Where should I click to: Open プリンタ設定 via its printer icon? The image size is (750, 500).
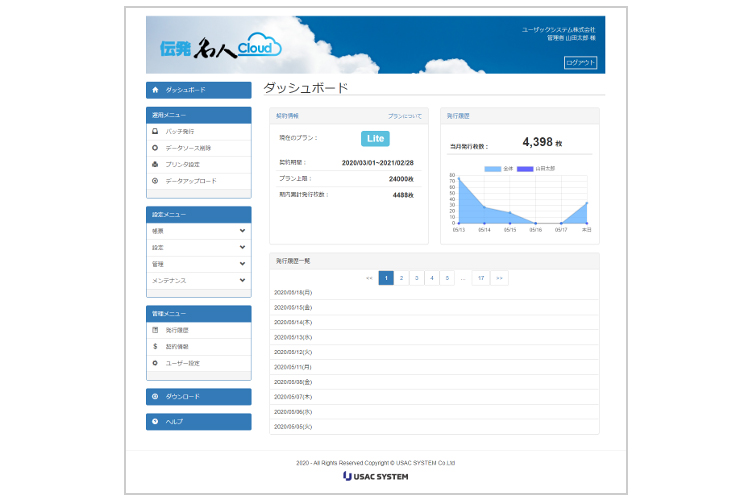(x=155, y=164)
